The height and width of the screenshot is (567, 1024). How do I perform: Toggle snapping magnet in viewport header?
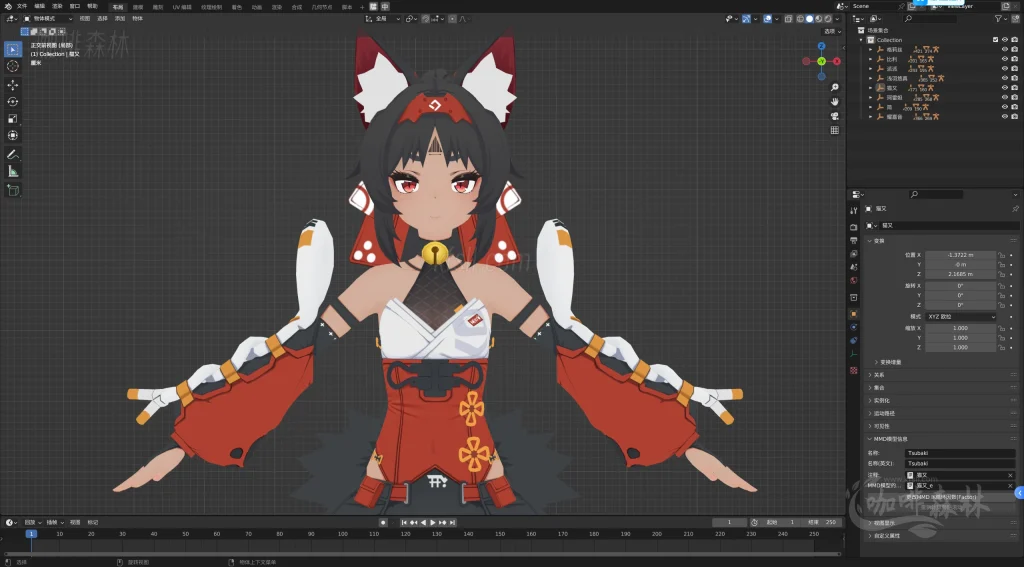click(x=426, y=19)
